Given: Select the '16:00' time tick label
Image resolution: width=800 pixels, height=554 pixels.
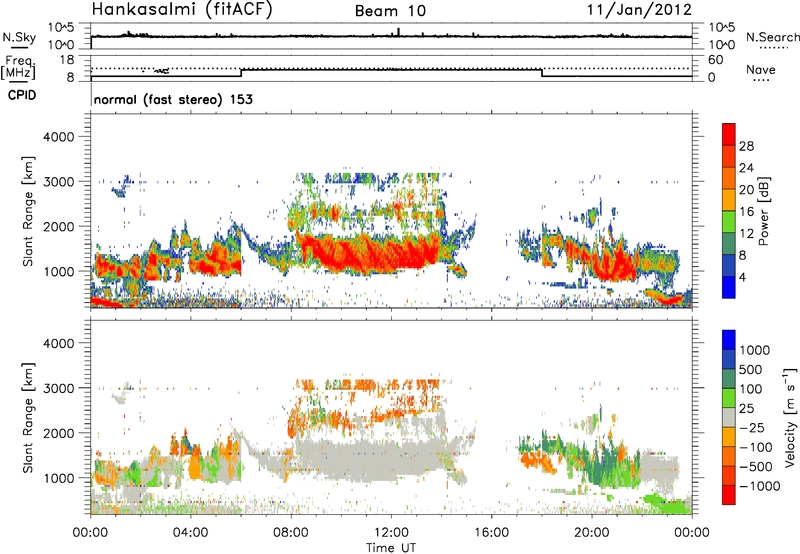Looking at the screenshot, I should pos(491,533).
